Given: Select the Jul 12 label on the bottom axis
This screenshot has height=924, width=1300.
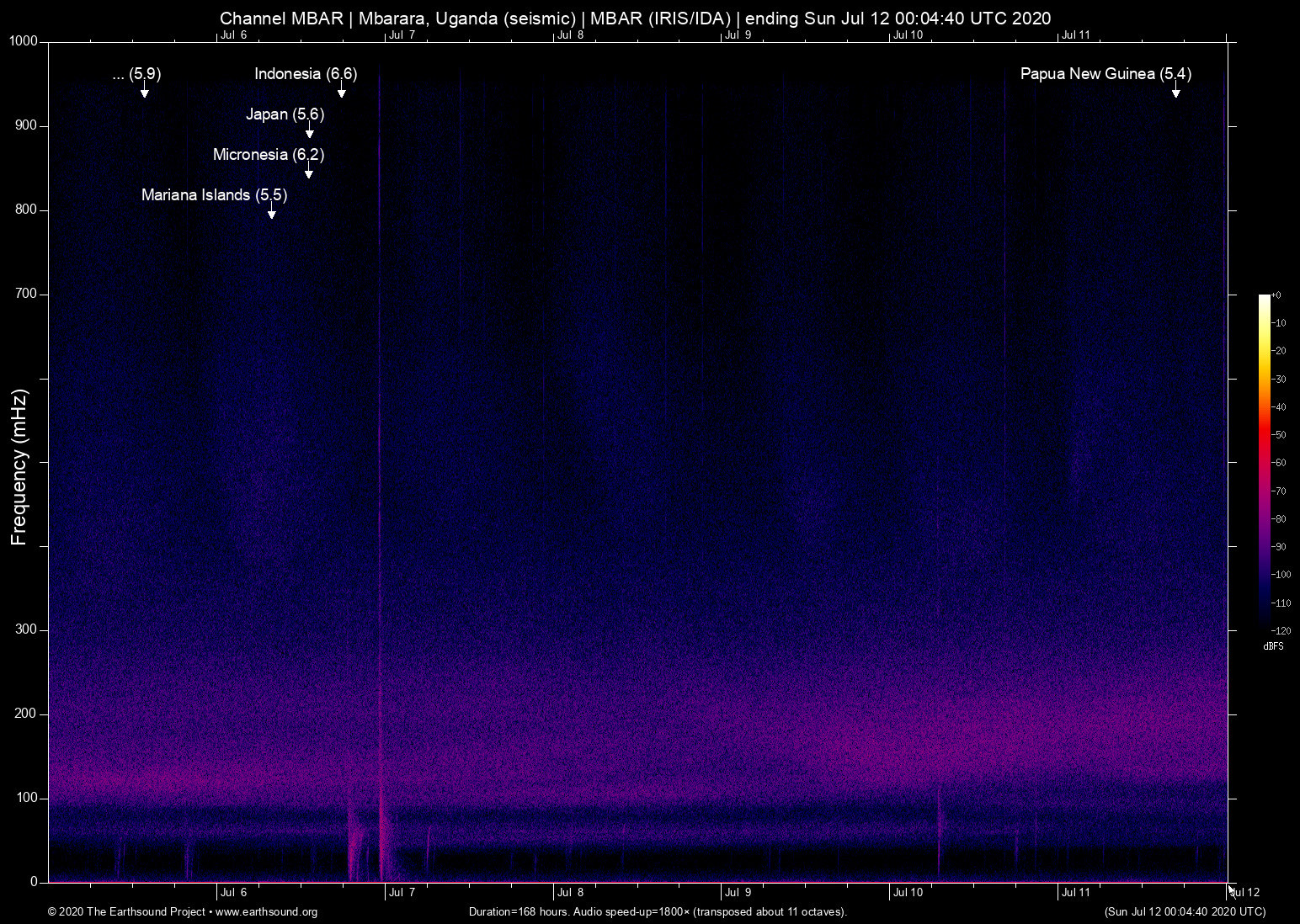Looking at the screenshot, I should 1245,893.
